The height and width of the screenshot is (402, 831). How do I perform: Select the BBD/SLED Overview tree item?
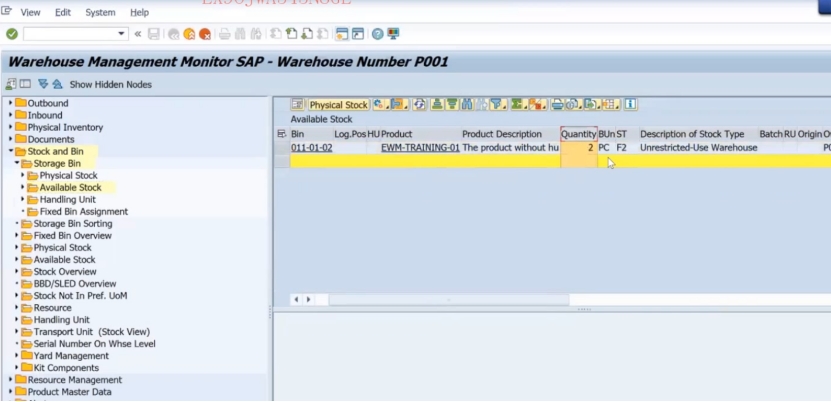pyautogui.click(x=75, y=284)
